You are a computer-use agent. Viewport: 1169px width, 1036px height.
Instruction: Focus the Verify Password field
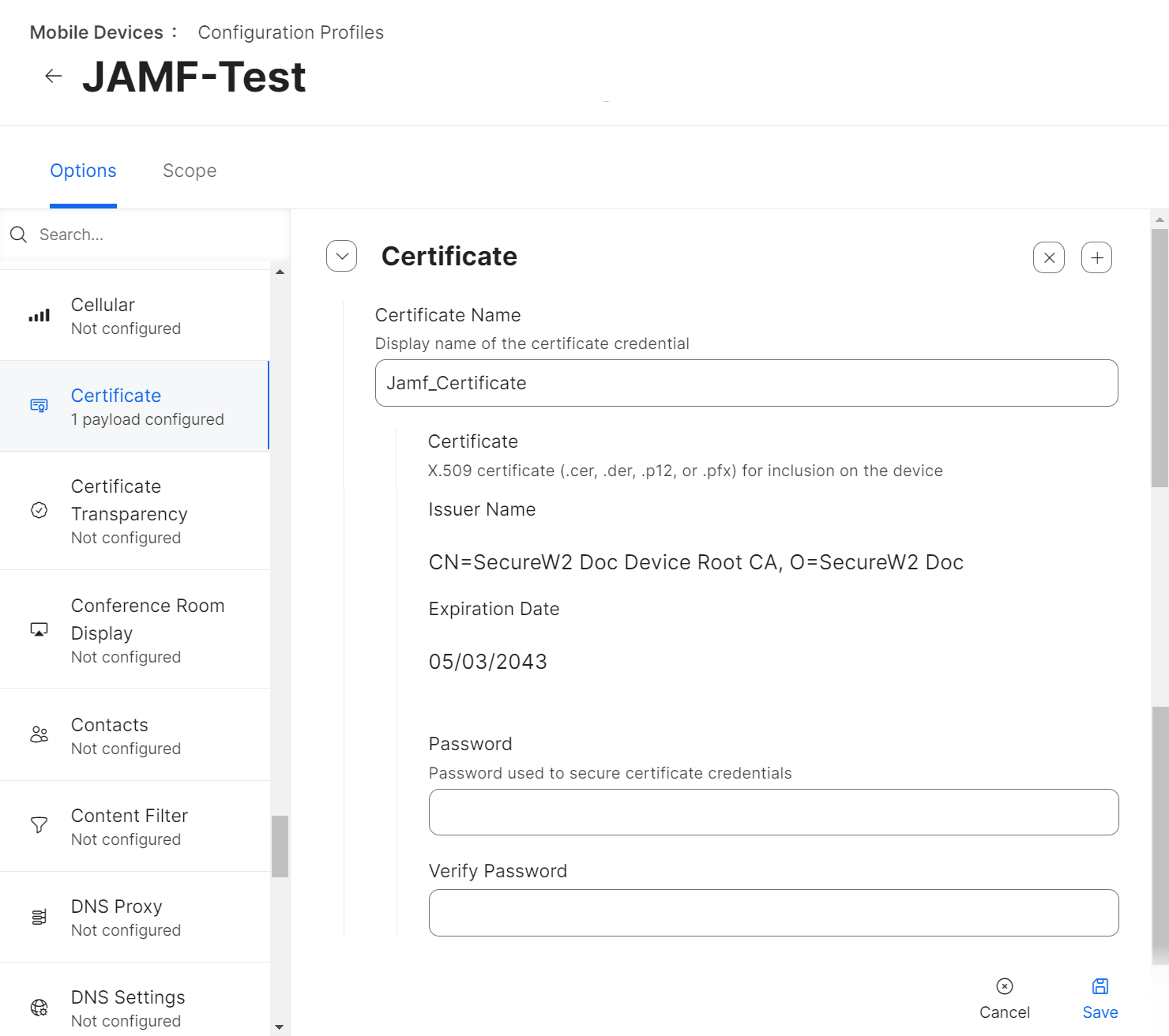tap(773, 913)
